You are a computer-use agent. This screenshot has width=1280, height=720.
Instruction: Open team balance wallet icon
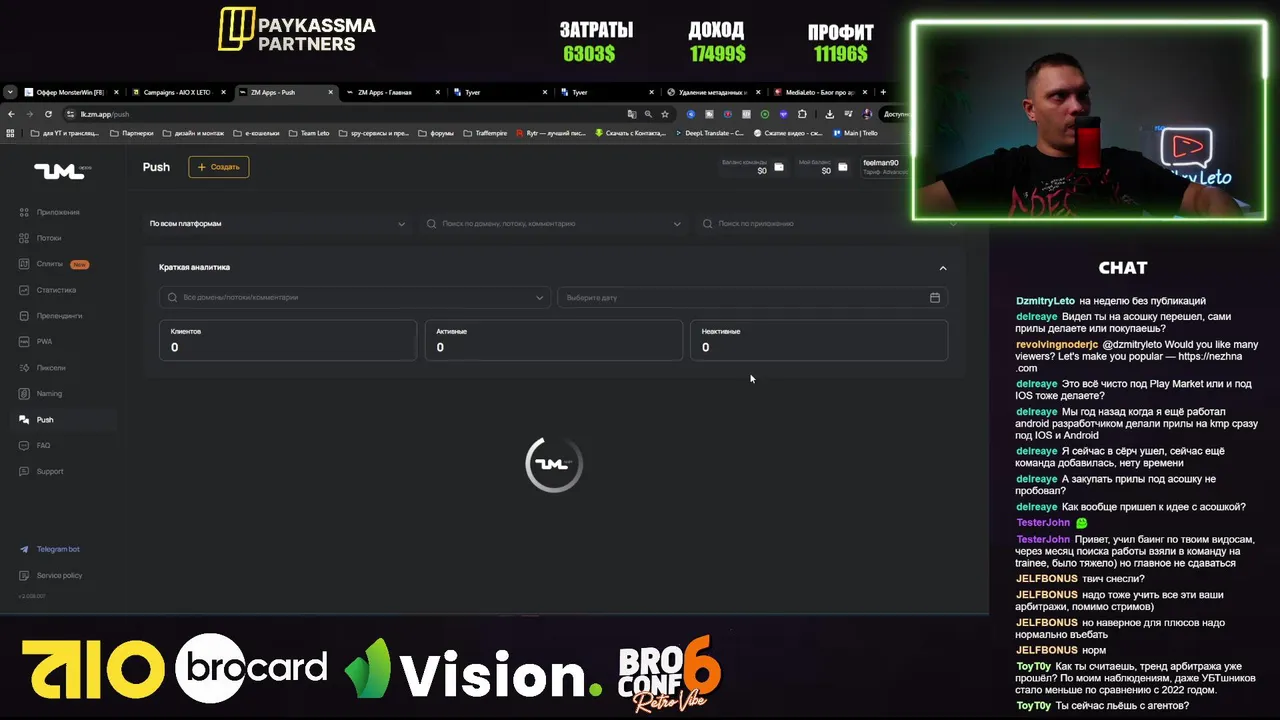coord(779,167)
